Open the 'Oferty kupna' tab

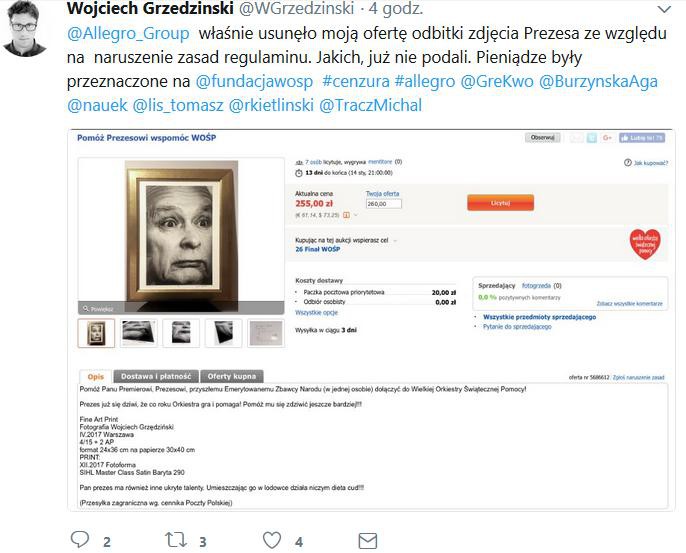(232, 376)
